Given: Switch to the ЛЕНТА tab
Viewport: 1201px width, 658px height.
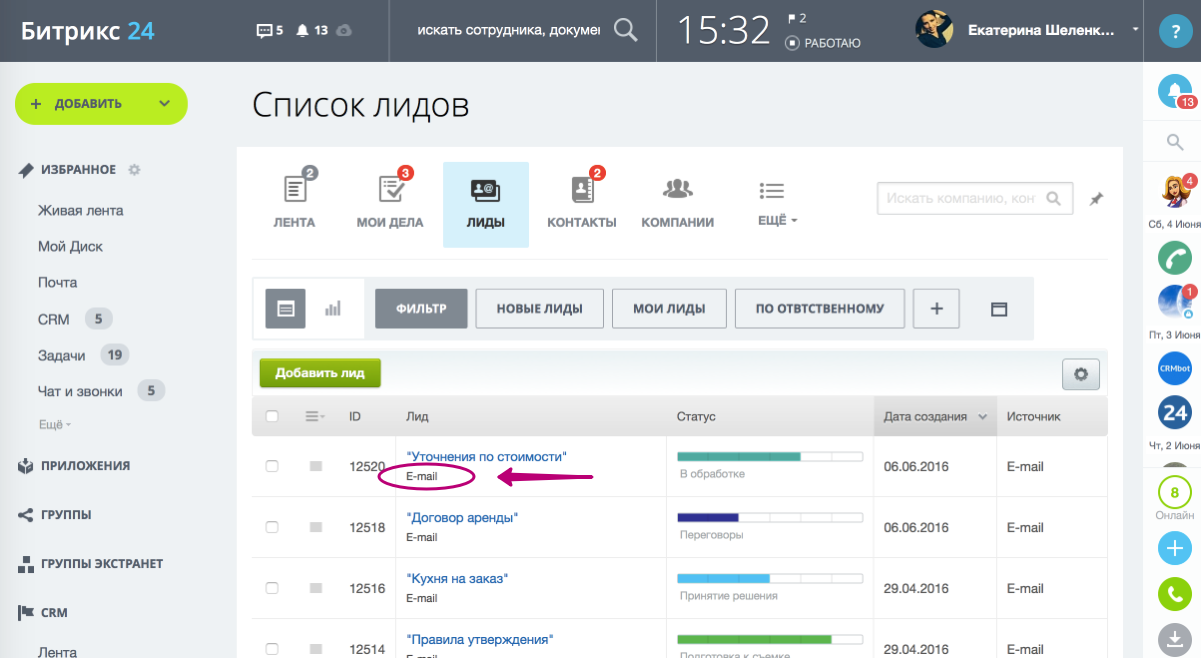Looking at the screenshot, I should (x=295, y=204).
